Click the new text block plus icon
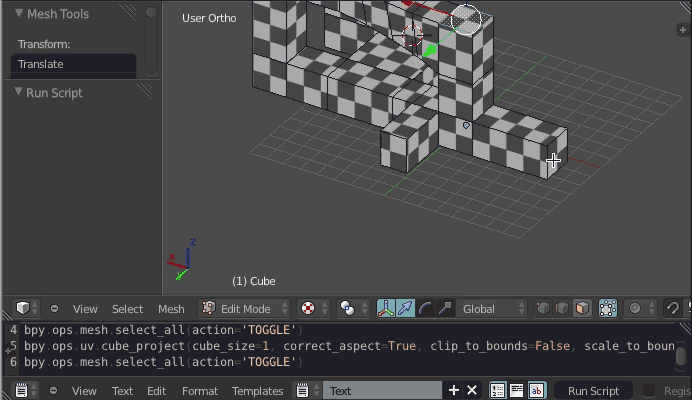 point(454,391)
